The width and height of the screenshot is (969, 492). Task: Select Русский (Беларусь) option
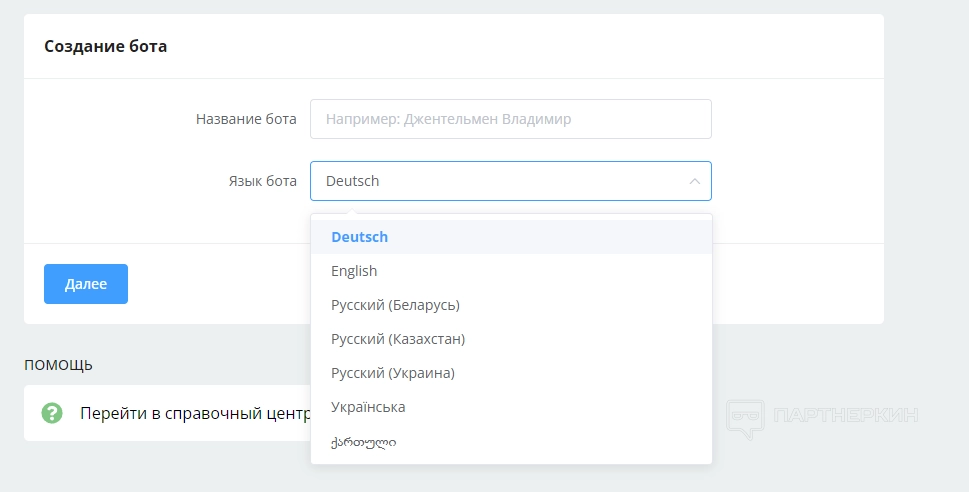[395, 305]
